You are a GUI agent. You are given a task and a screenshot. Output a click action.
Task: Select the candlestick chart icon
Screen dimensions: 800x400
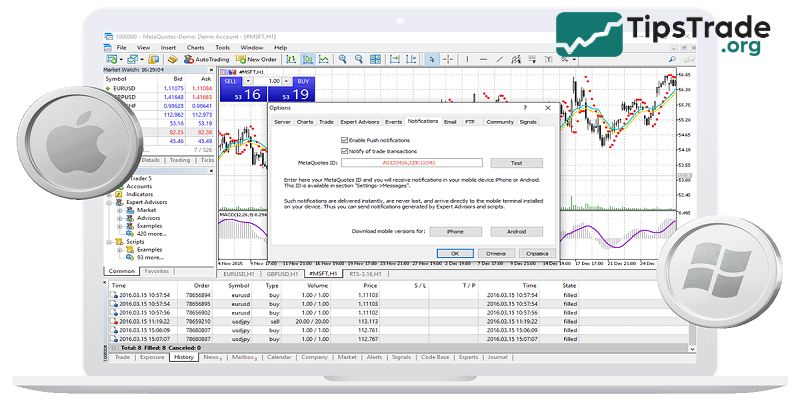(x=308, y=59)
